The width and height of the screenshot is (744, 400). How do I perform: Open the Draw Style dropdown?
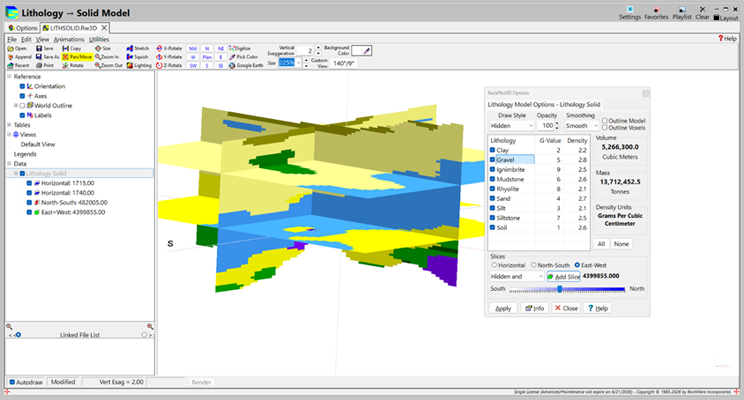[x=512, y=126]
